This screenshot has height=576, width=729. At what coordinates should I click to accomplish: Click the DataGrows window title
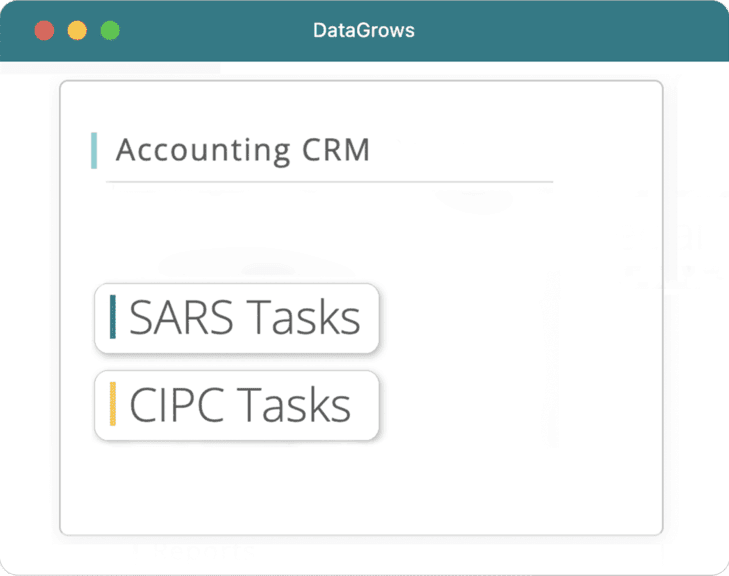[364, 30]
